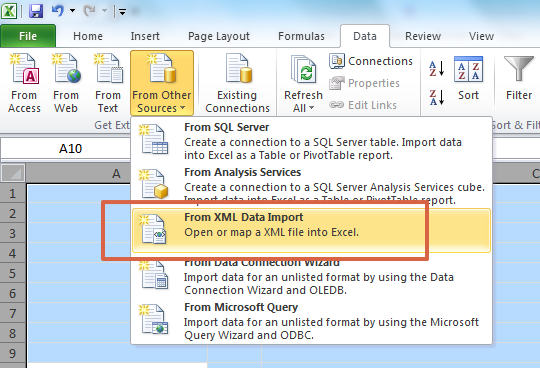Select row 2 header

[x=13, y=213]
